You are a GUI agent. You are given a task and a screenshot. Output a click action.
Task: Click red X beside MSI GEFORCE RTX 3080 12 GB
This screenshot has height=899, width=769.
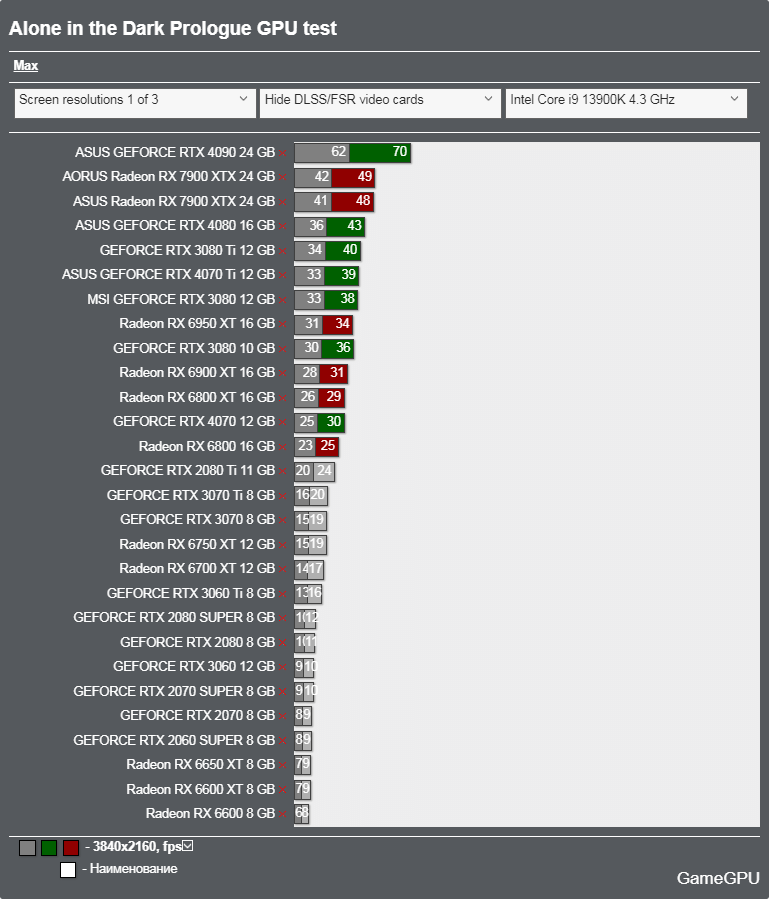click(x=283, y=300)
